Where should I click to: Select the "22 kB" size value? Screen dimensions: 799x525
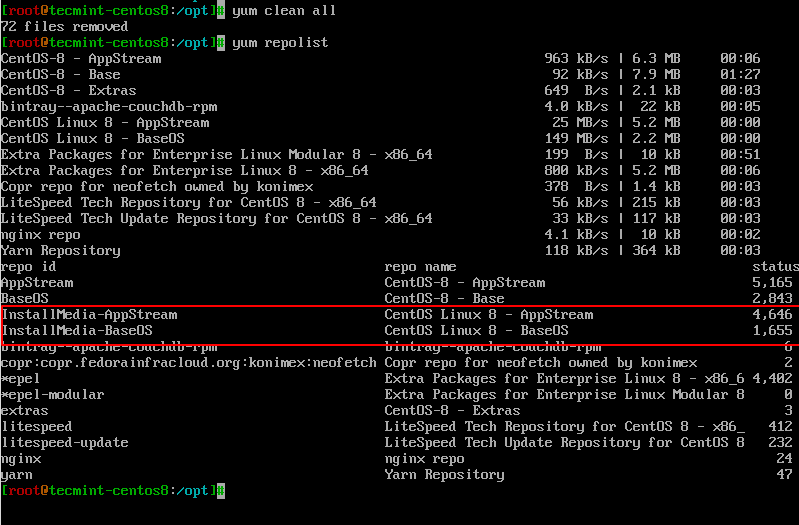tap(660, 107)
